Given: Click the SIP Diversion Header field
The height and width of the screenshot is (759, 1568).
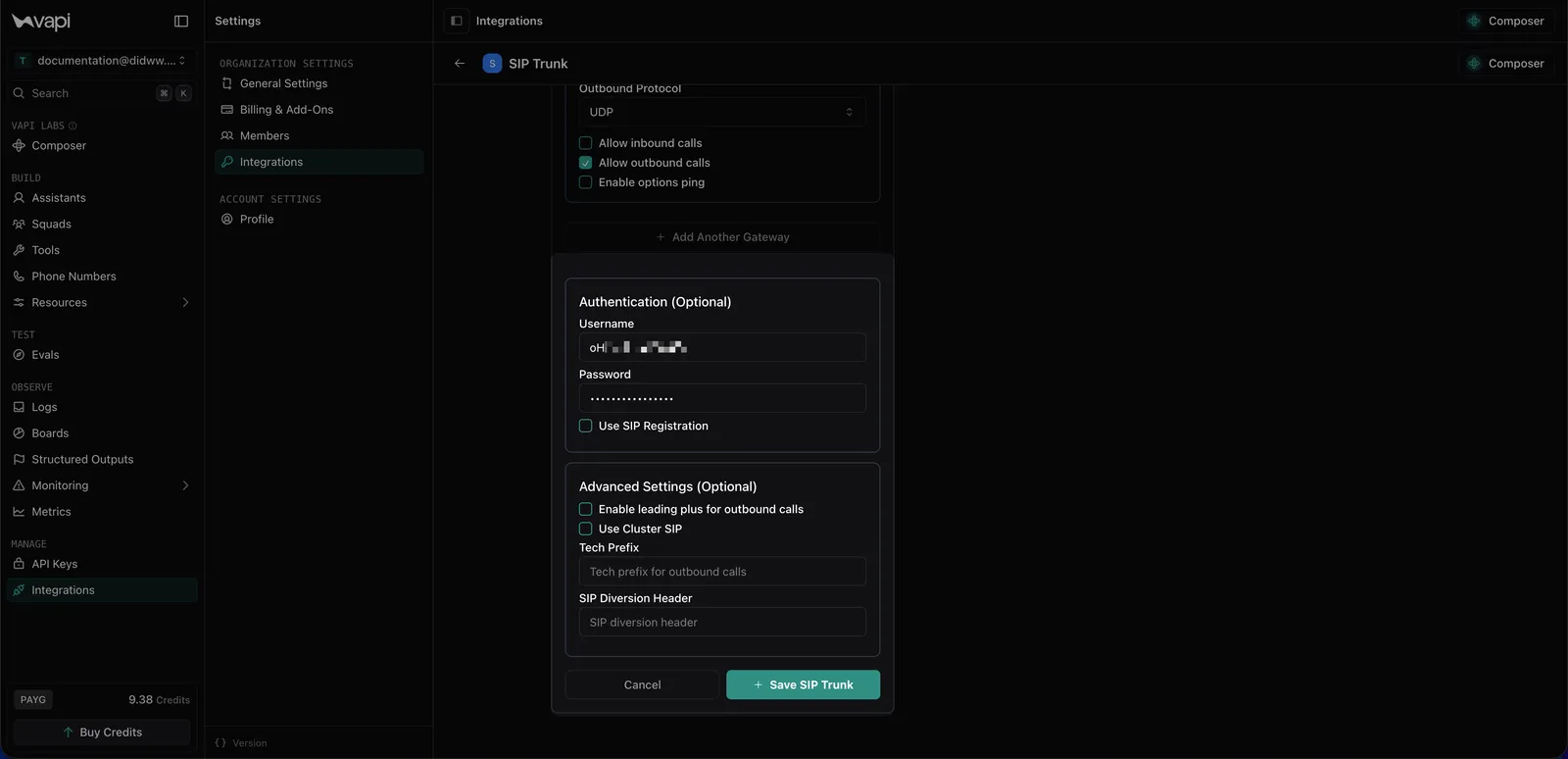Looking at the screenshot, I should tap(722, 622).
